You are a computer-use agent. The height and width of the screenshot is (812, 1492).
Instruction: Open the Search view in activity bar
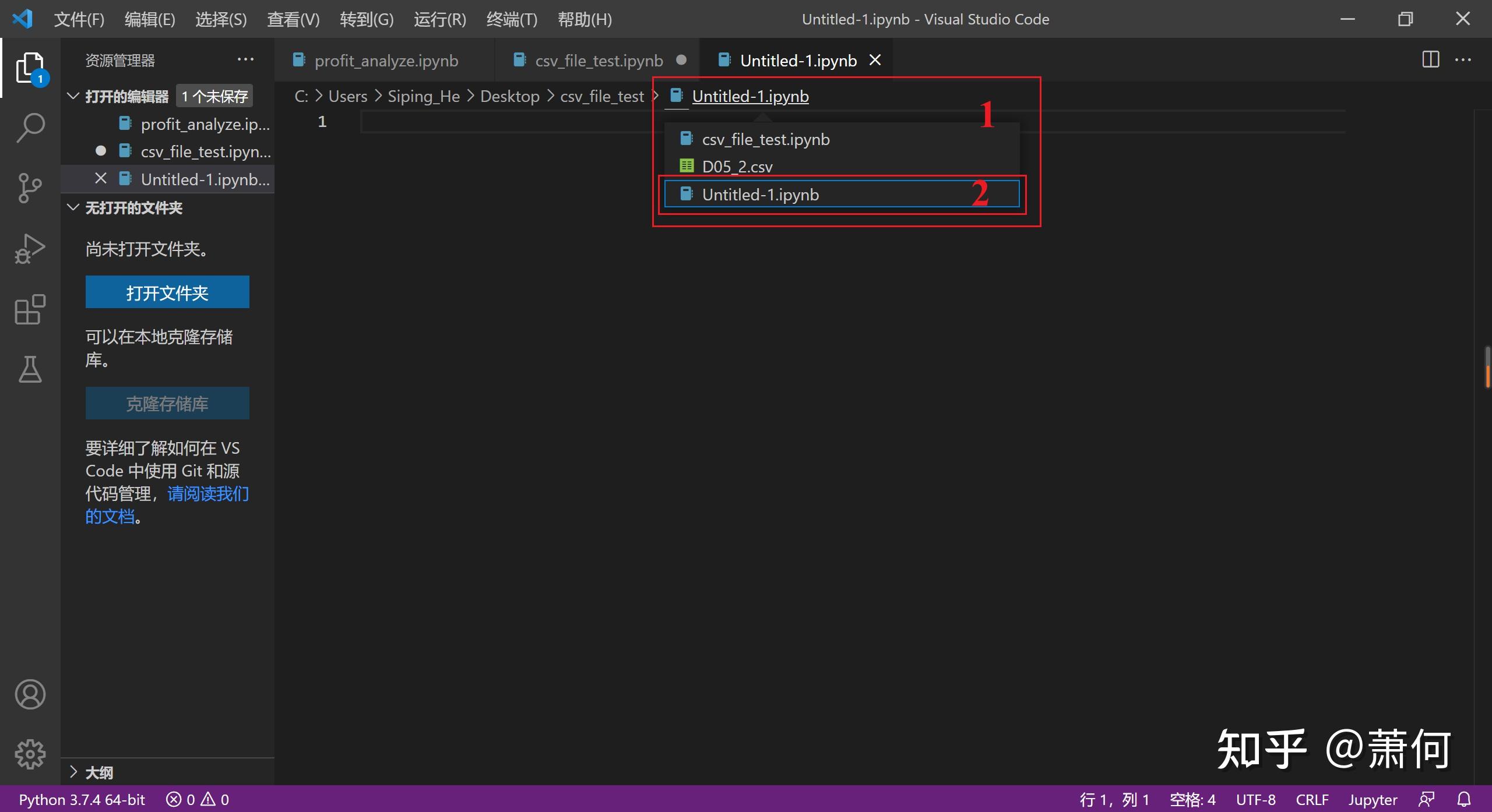click(30, 127)
